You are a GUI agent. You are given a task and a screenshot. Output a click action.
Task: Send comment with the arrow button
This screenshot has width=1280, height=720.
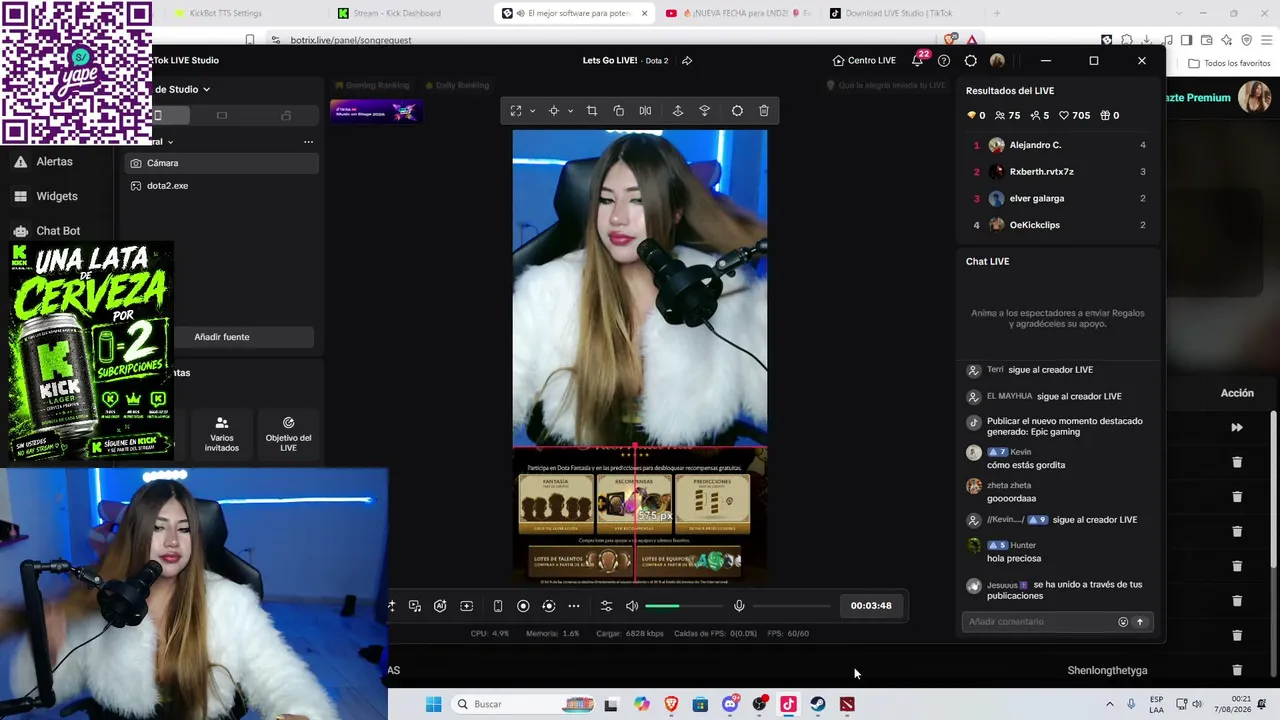click(1139, 622)
